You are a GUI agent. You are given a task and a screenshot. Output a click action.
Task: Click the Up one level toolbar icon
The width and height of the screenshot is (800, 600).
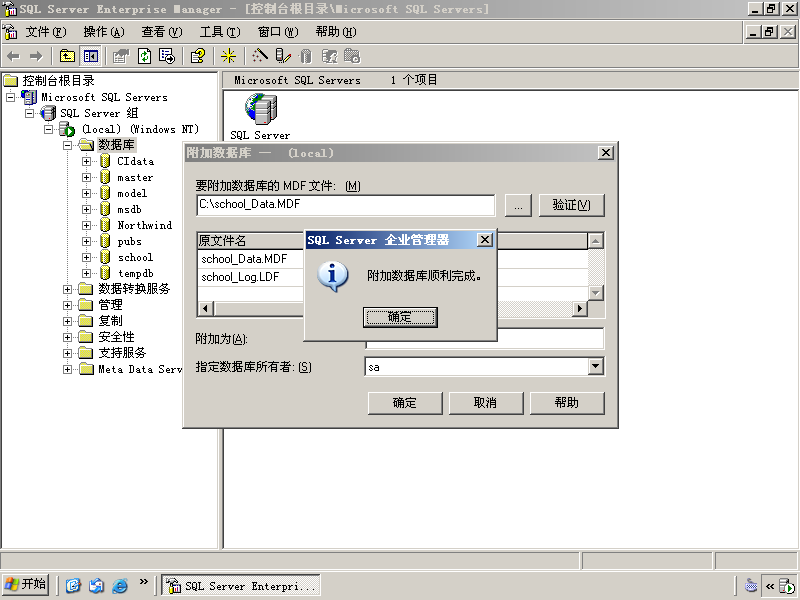point(67,56)
